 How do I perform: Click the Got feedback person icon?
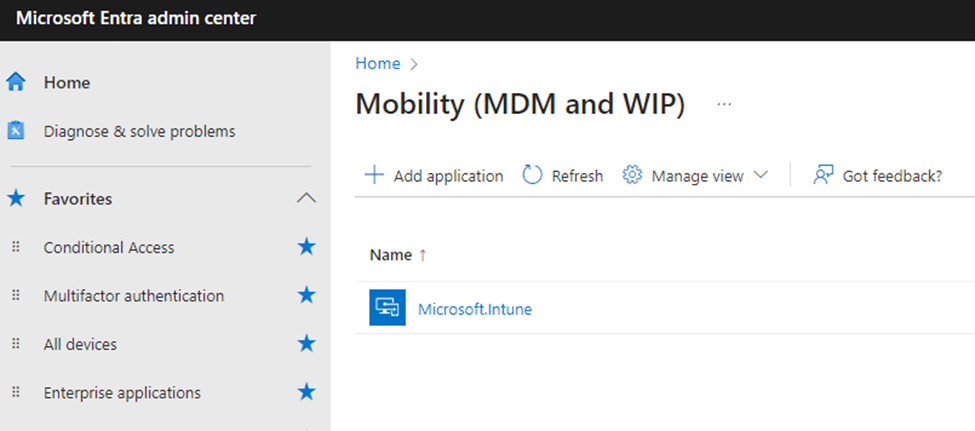[x=823, y=175]
